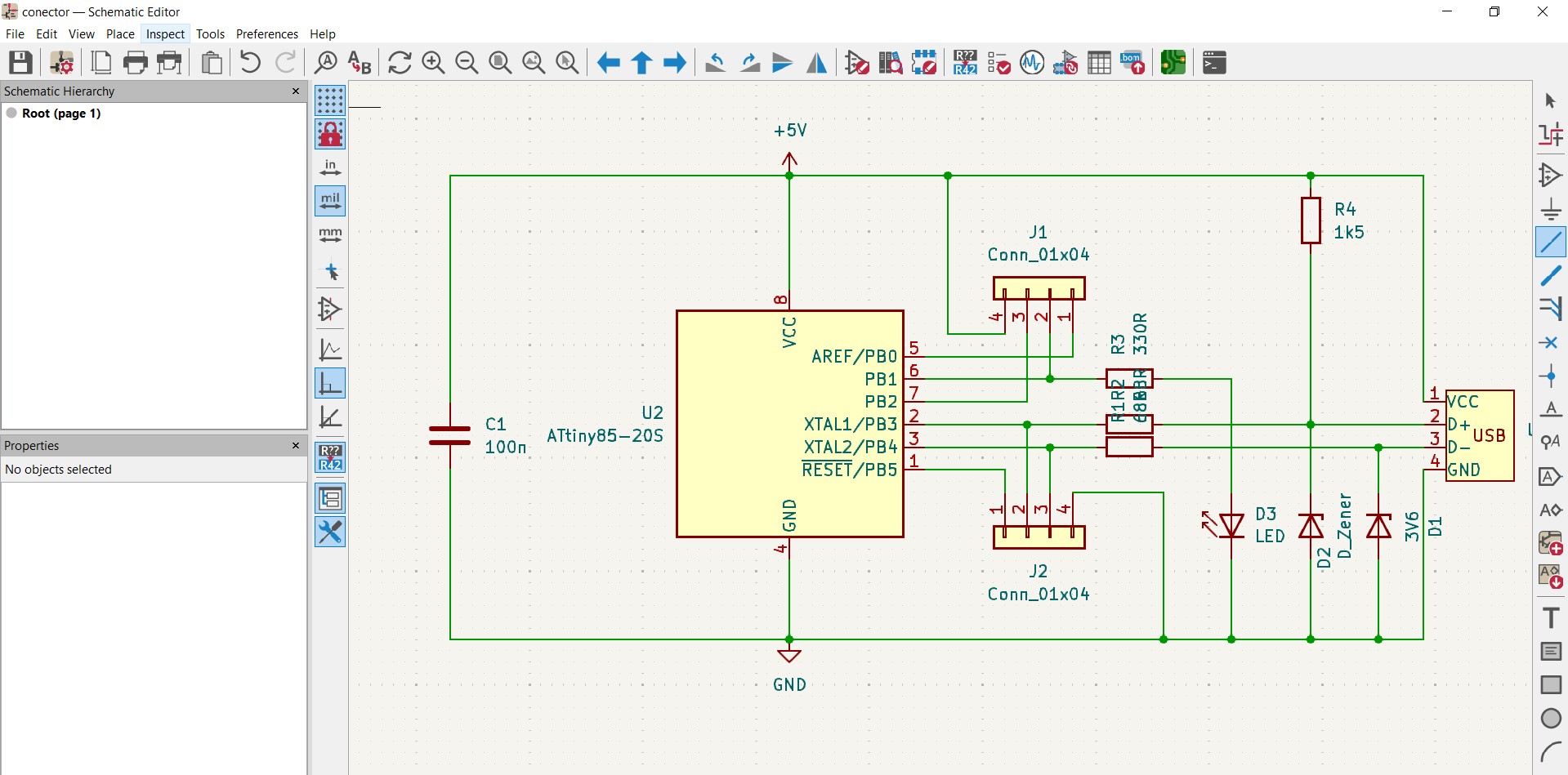1568x775 pixels.
Task: Click the R4 1k5 resistor
Action: (1311, 220)
